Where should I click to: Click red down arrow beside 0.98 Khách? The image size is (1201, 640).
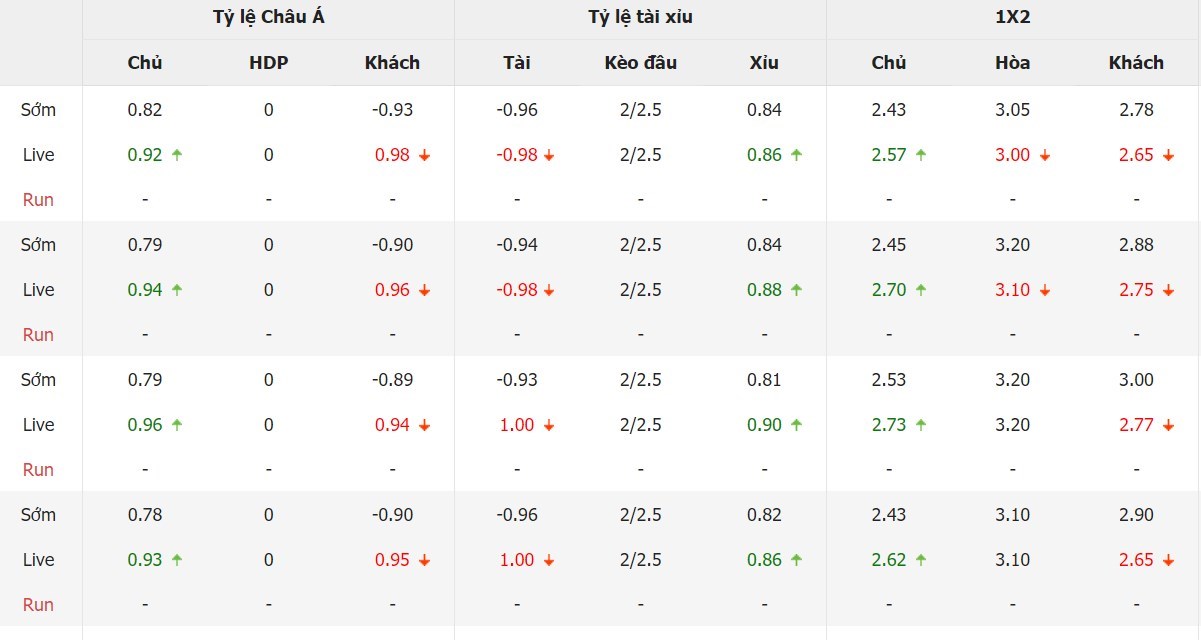pos(424,155)
